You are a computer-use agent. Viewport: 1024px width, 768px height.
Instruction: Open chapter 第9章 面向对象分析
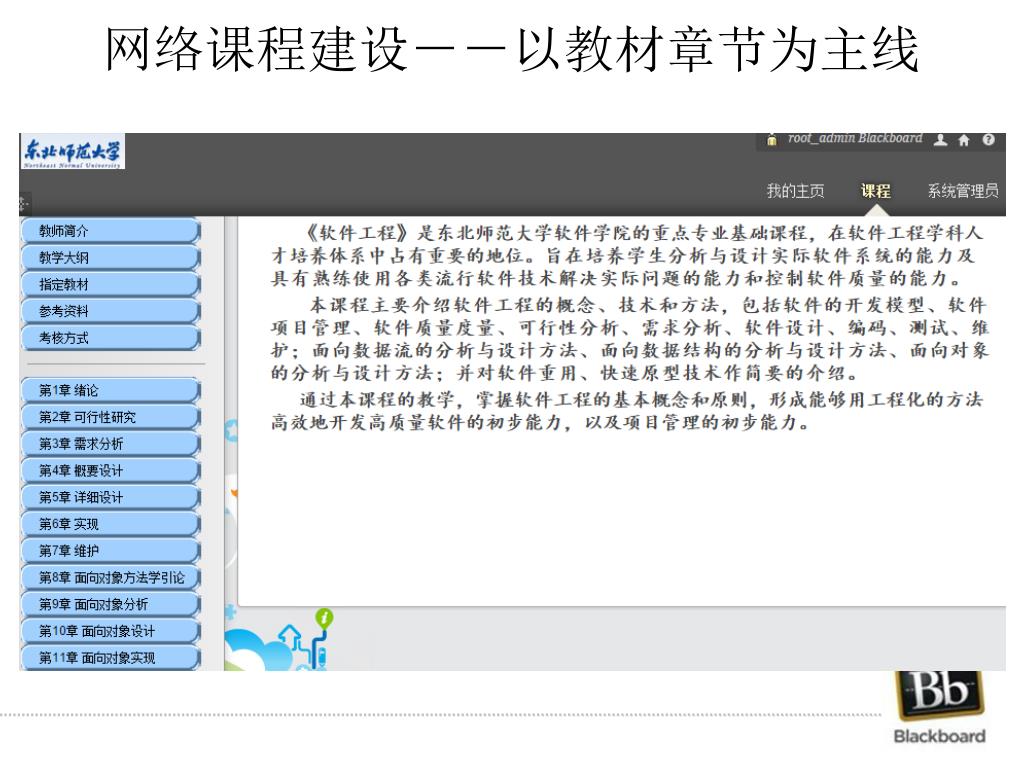110,605
